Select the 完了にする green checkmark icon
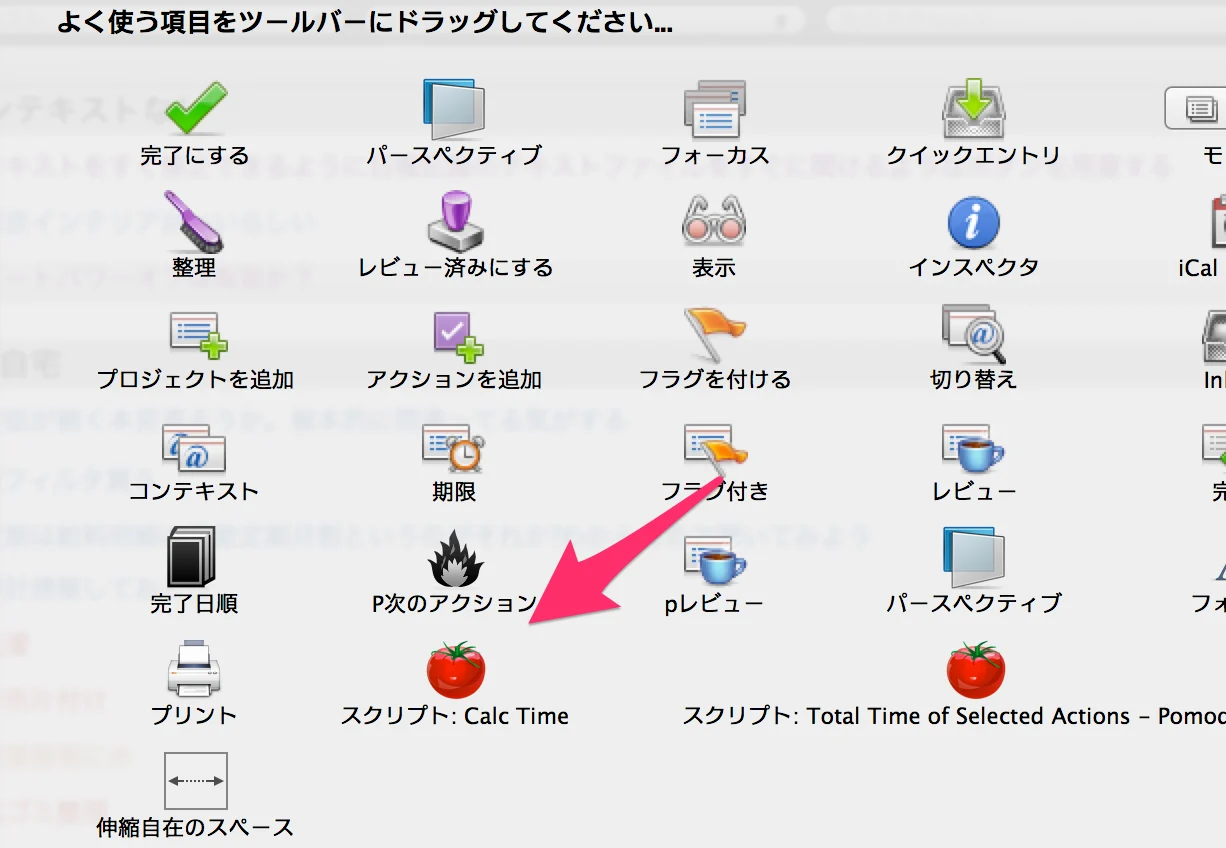Screen dimensions: 1226x848 (x=195, y=109)
